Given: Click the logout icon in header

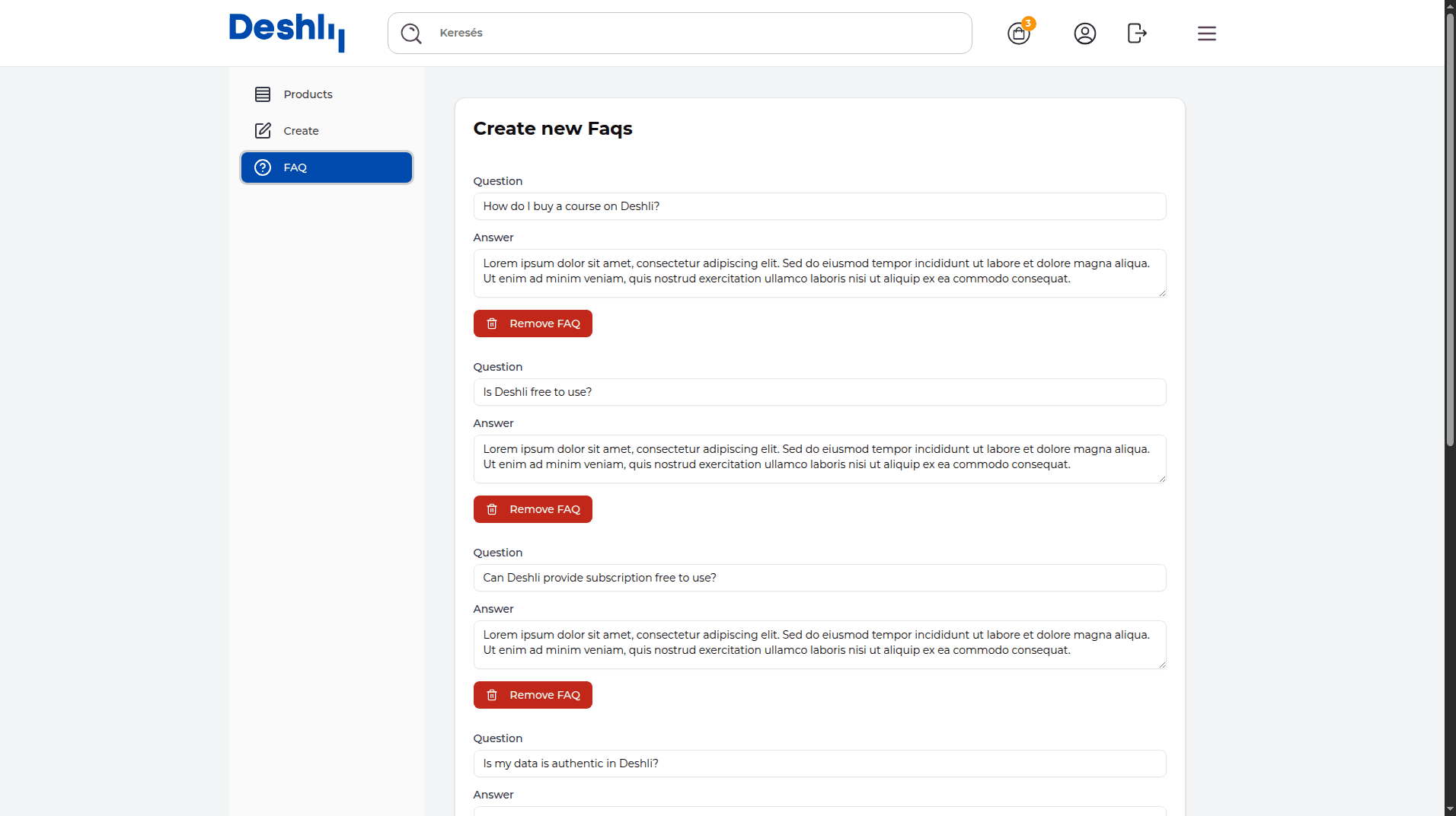Looking at the screenshot, I should 1136,33.
